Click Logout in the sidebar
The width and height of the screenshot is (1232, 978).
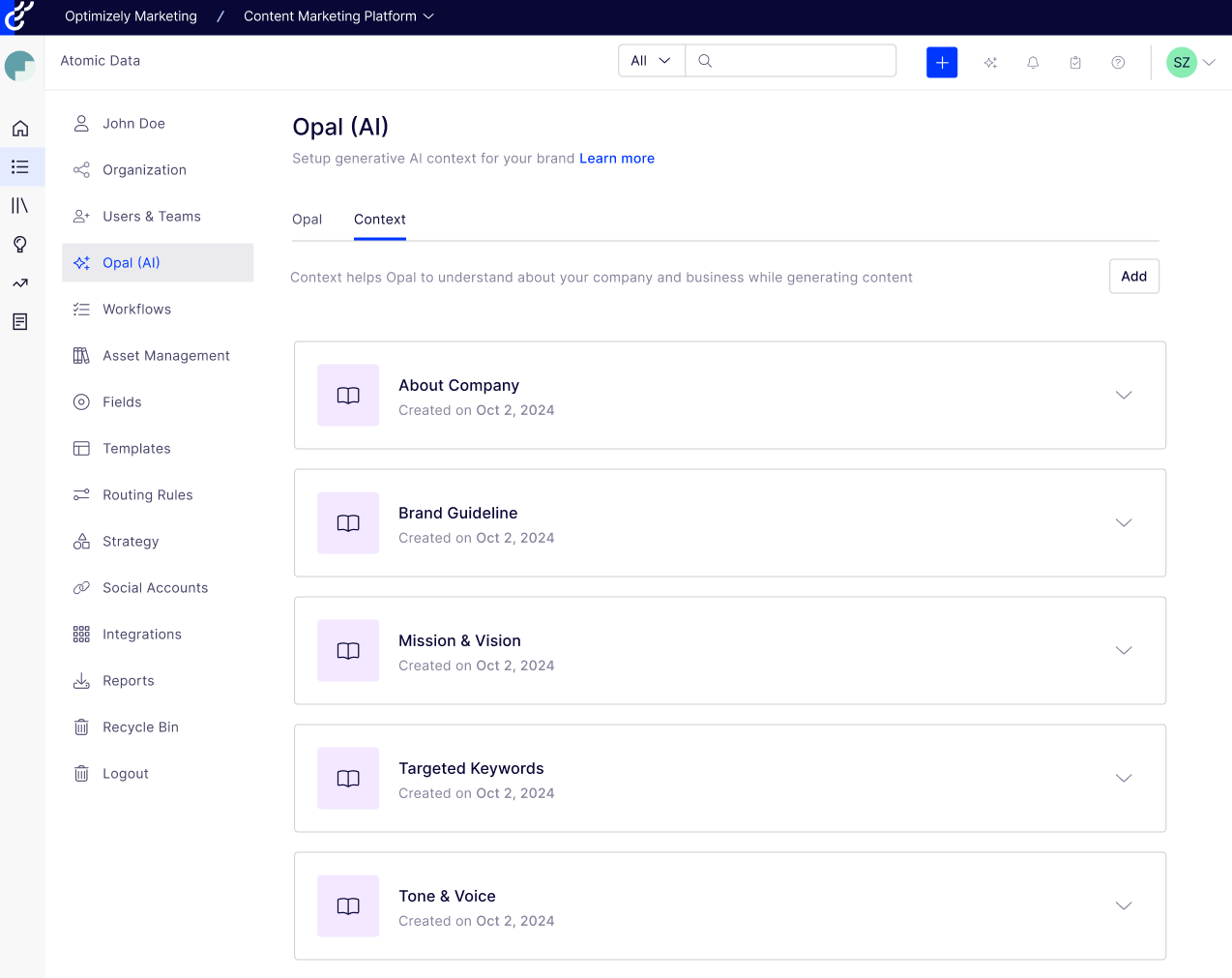158,774
